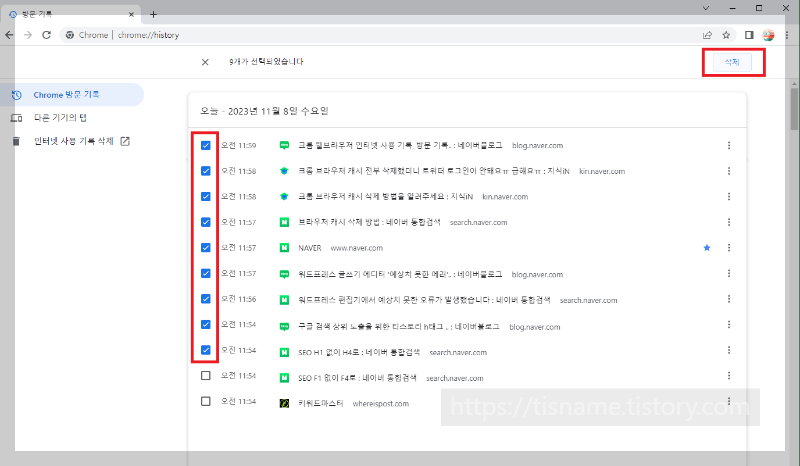
Task: Open more actions for SEO H1 없이 H4로 entry
Action: [x=729, y=350]
